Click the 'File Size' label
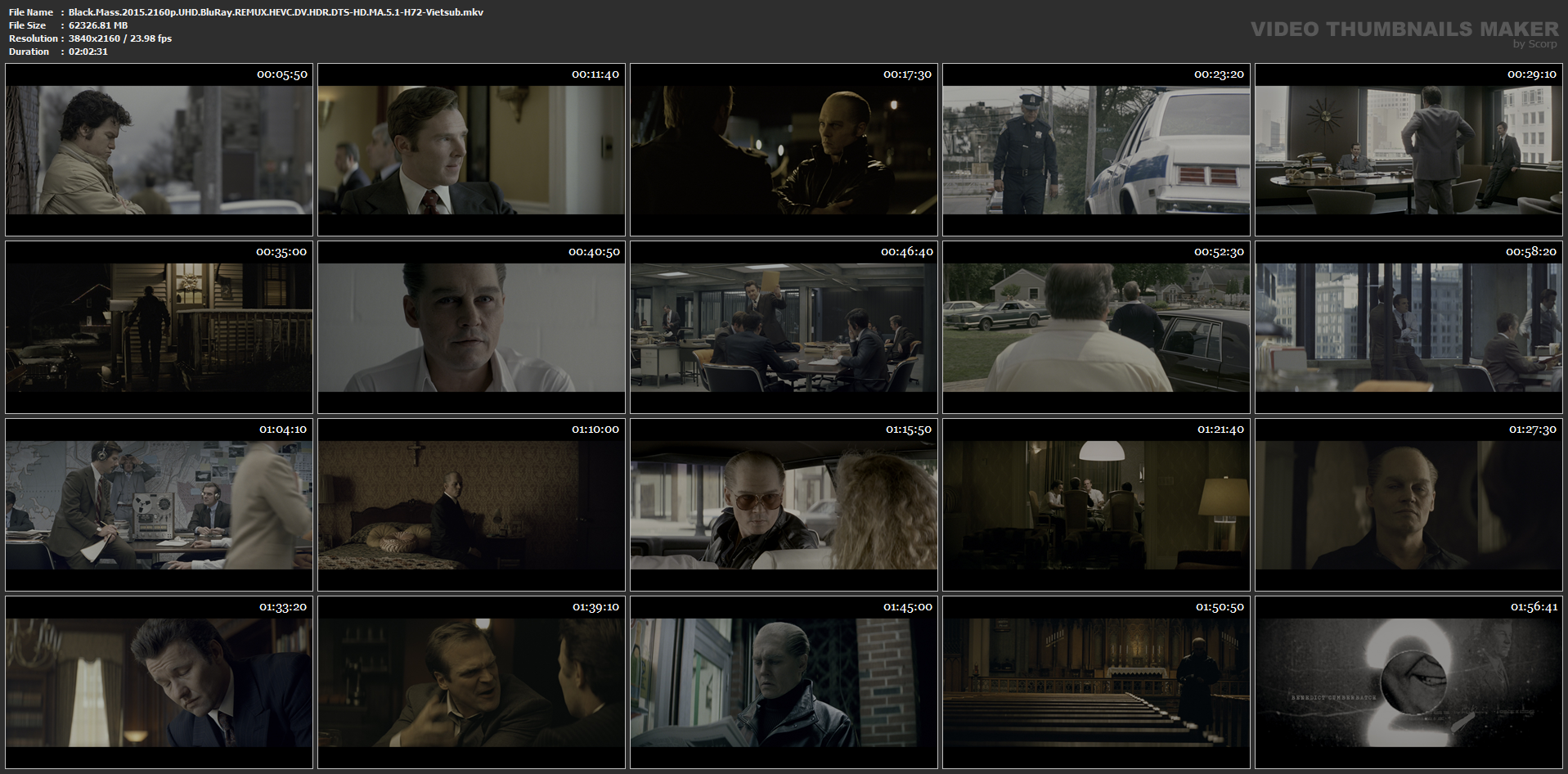1568x774 pixels. 27,25
